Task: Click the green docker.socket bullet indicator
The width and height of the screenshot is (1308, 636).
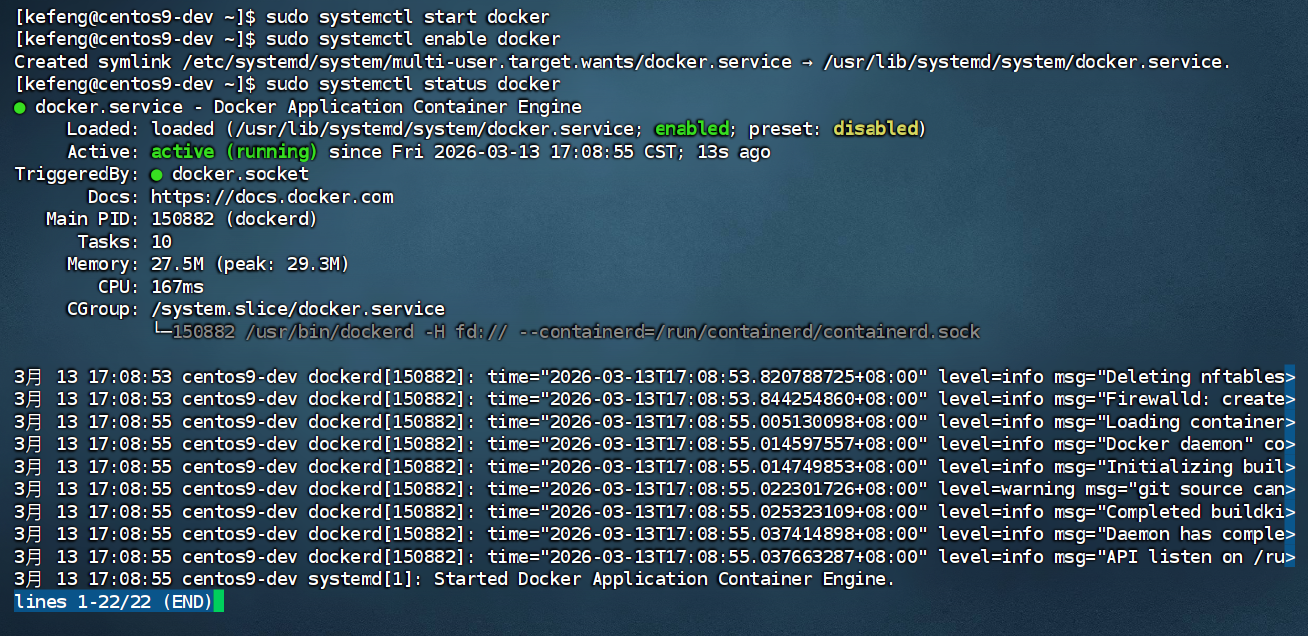Action: click(156, 173)
